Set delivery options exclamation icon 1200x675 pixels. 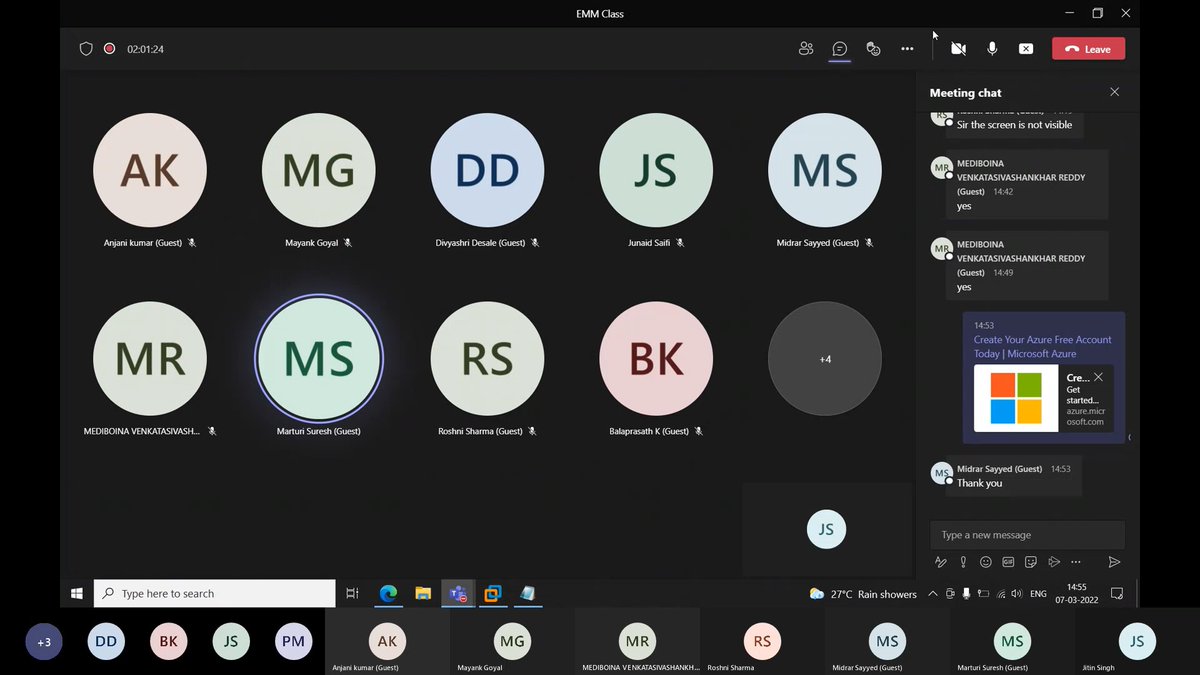click(x=964, y=562)
